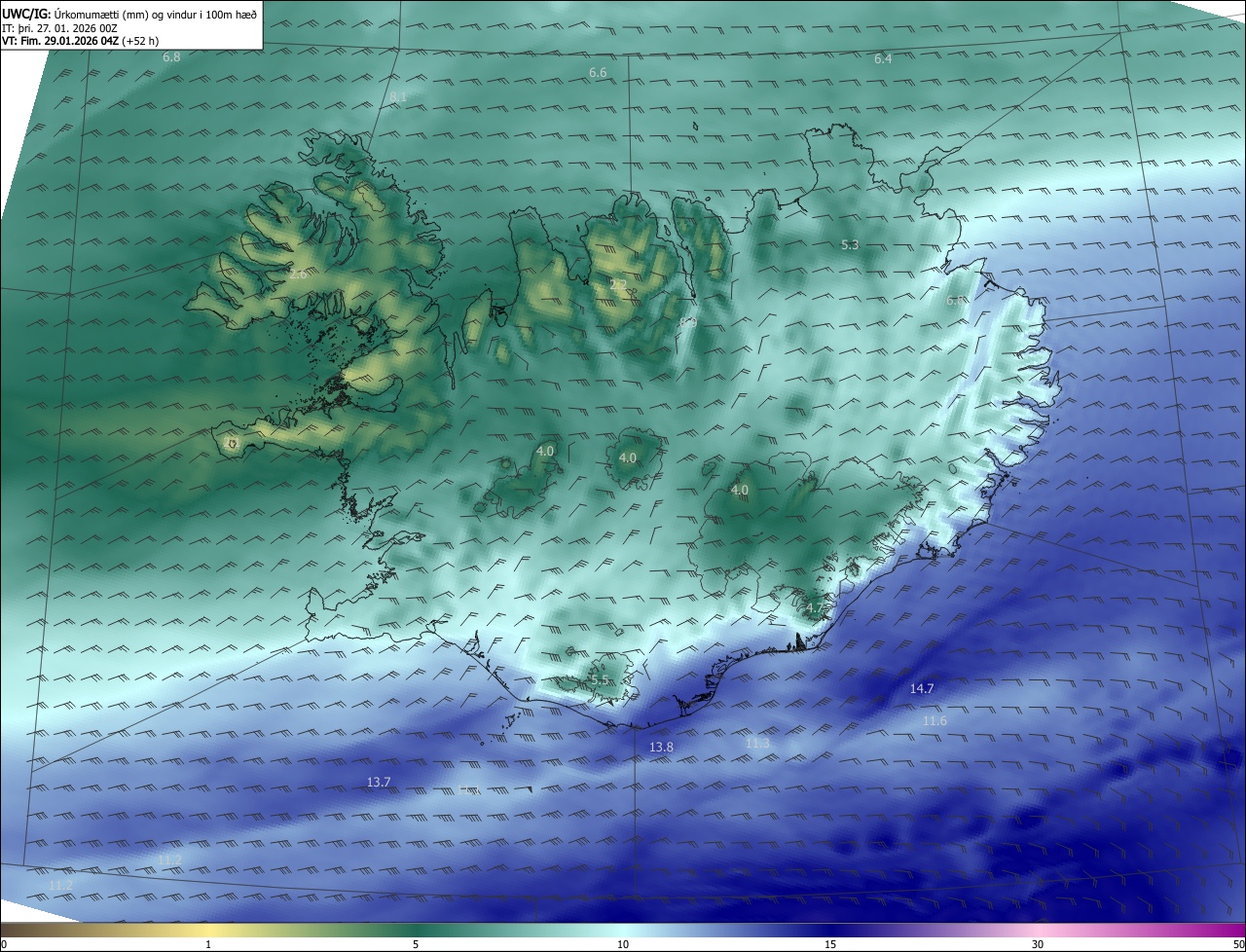Screen dimensions: 1246x952
Task: Click the 1 tick on the color scale
Action: click(208, 944)
